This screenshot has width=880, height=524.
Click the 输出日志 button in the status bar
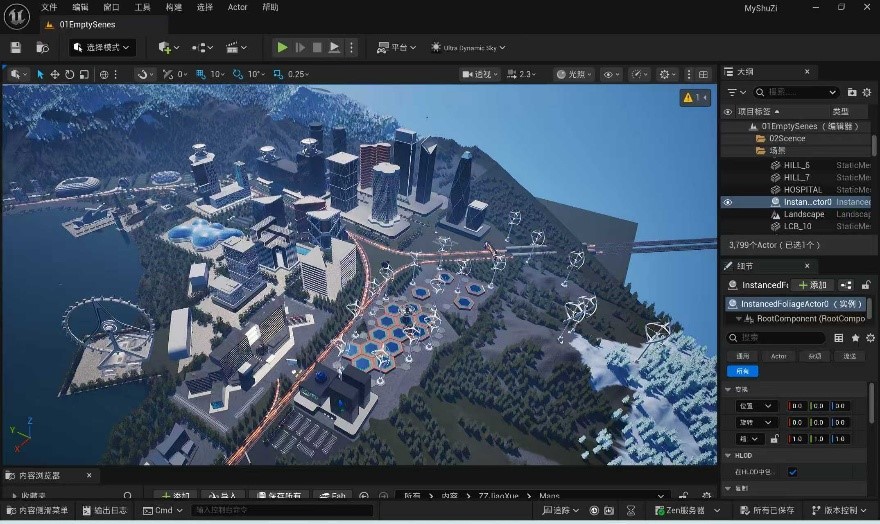105,510
